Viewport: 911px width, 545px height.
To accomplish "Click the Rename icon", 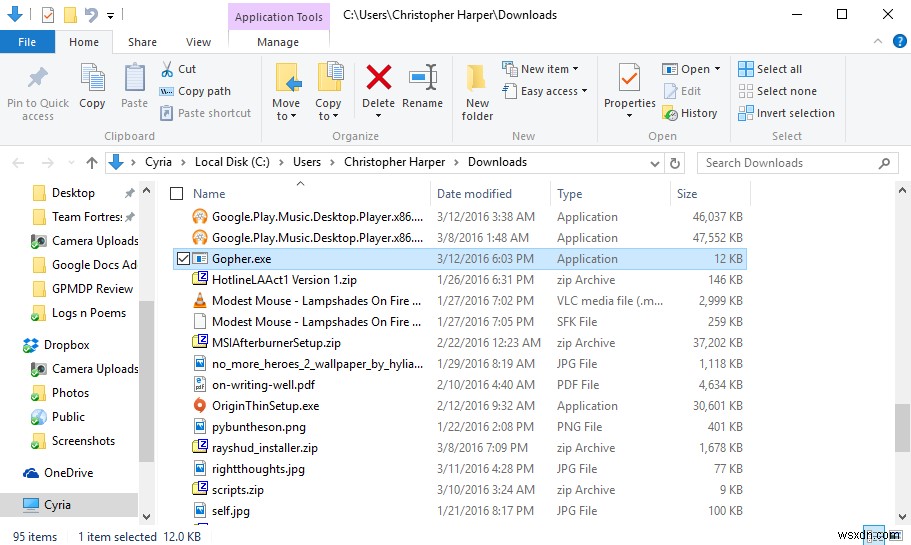I will click(422, 77).
